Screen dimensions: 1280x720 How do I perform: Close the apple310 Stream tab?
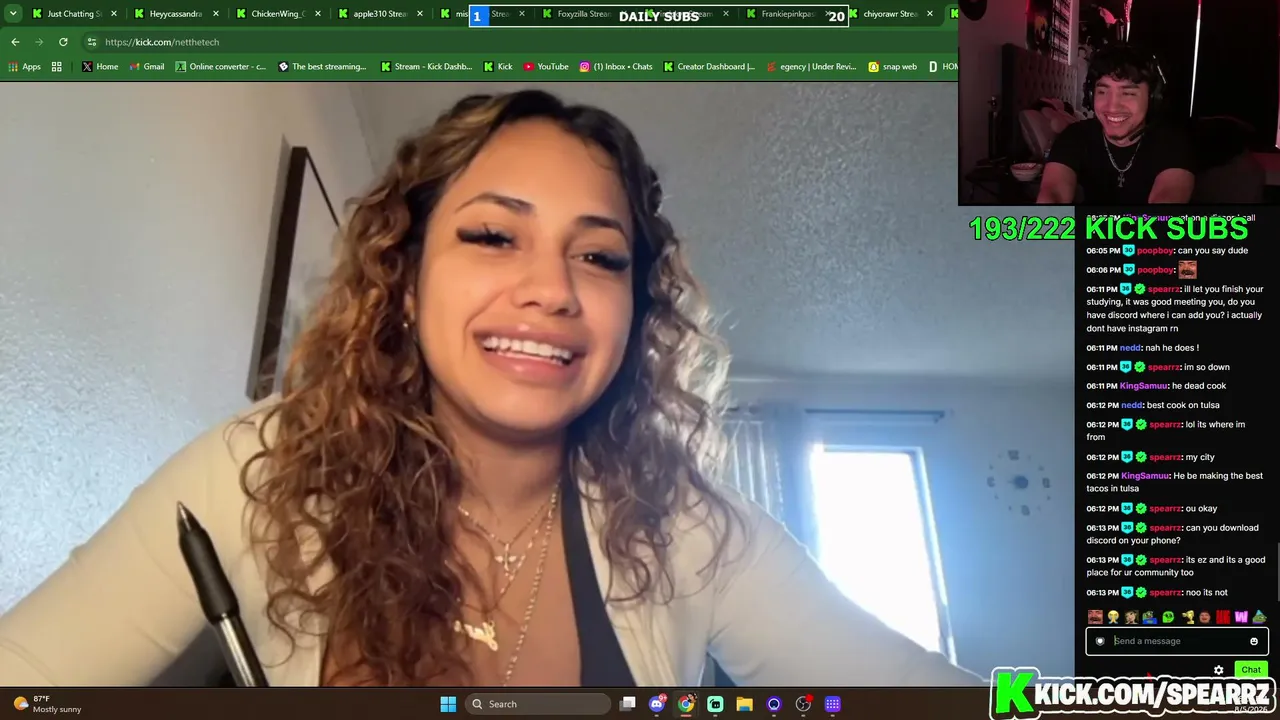click(x=420, y=14)
